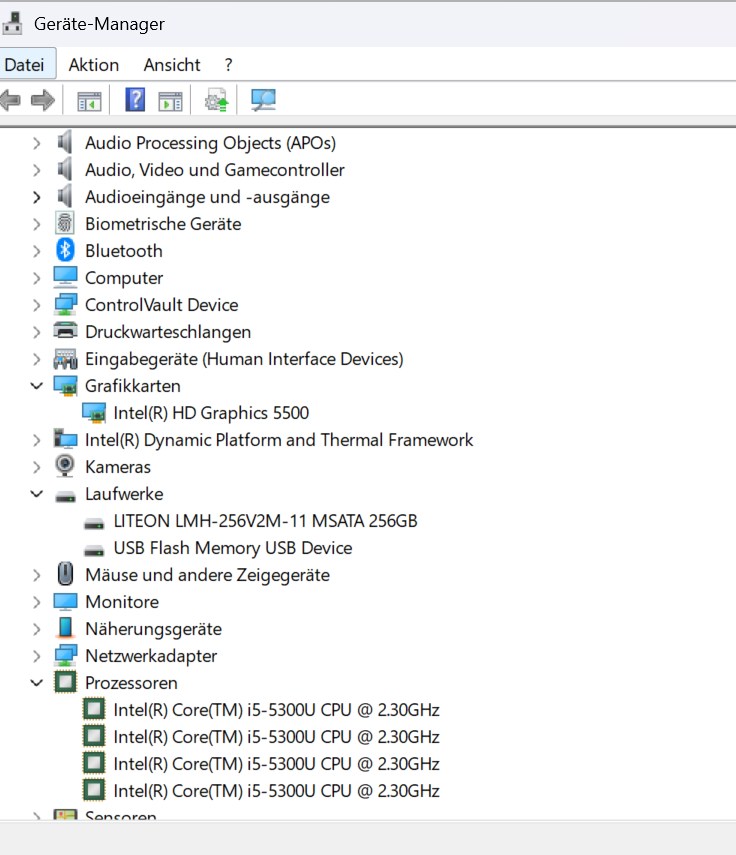Expand Audioeingänge und -ausgänge node
This screenshot has height=855, width=736.
coord(37,197)
